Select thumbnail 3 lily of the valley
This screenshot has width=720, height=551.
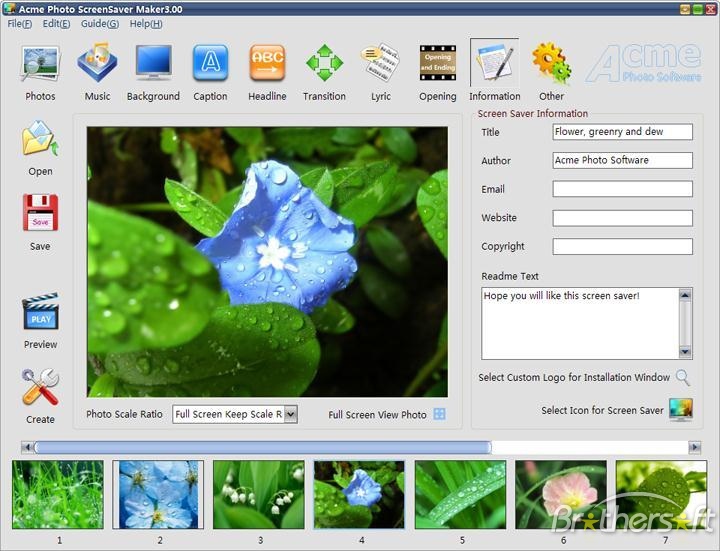259,495
